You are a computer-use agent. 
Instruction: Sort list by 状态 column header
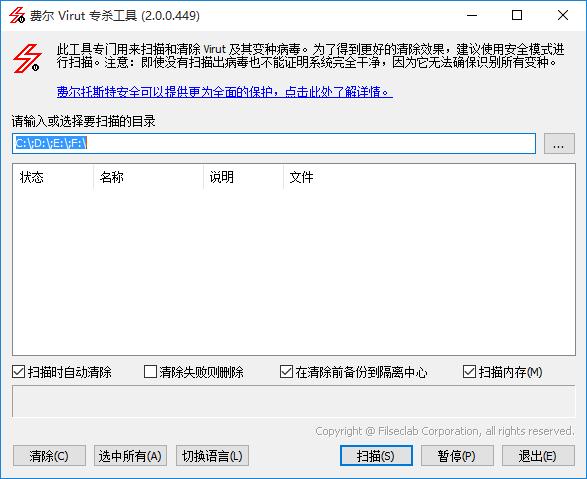pyautogui.click(x=53, y=177)
